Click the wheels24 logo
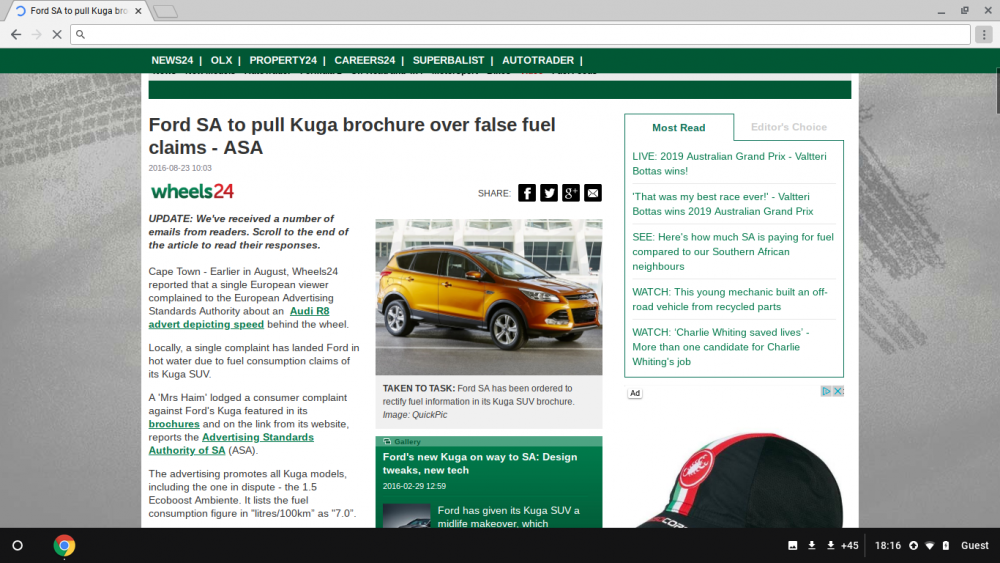 pos(192,191)
